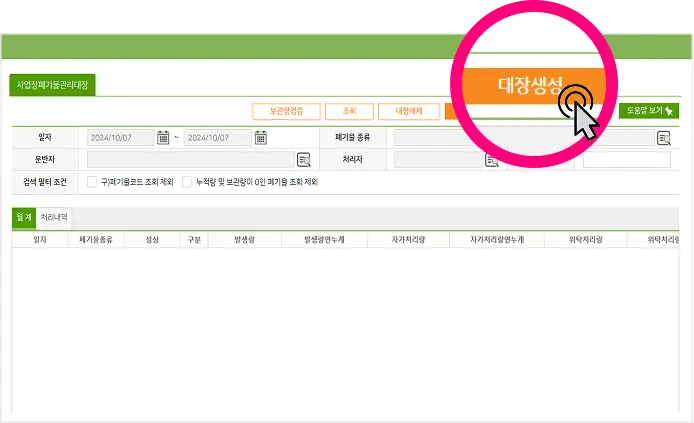The image size is (694, 423).
Task: Open the 운반자 search lookup icon
Action: pos(304,160)
